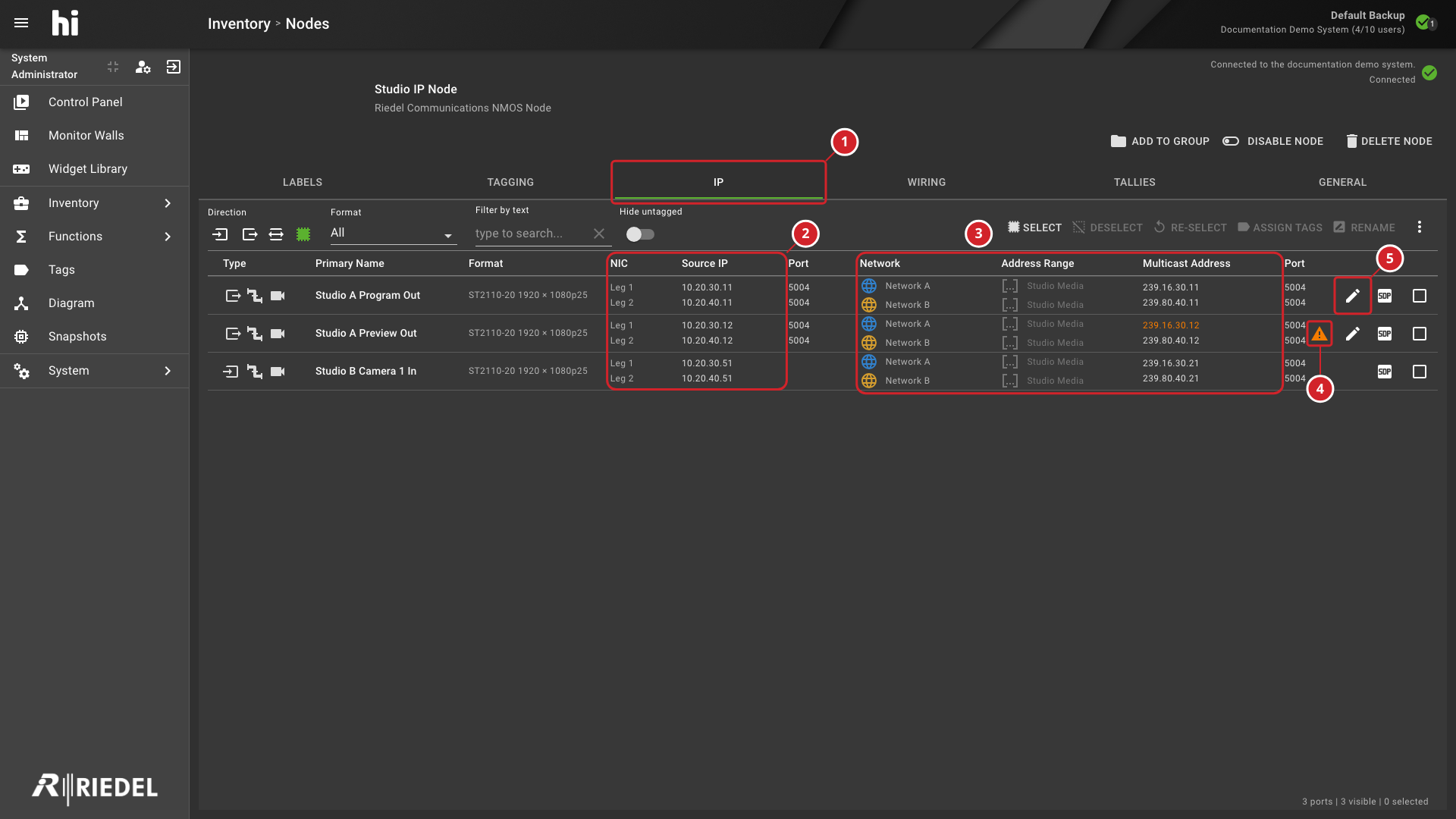Click the Network A globe on Program Out row
Screen dimensions: 1456x819
pos(869,286)
